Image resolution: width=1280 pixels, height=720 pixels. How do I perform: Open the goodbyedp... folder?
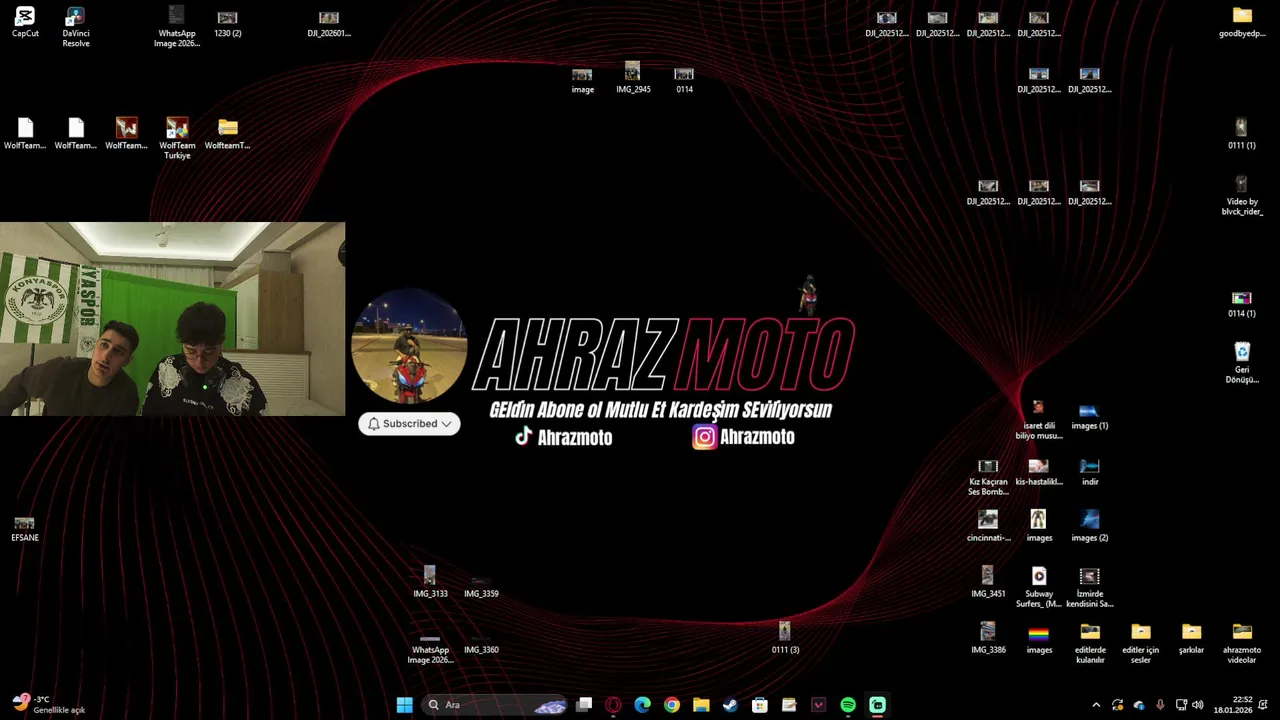1242,22
